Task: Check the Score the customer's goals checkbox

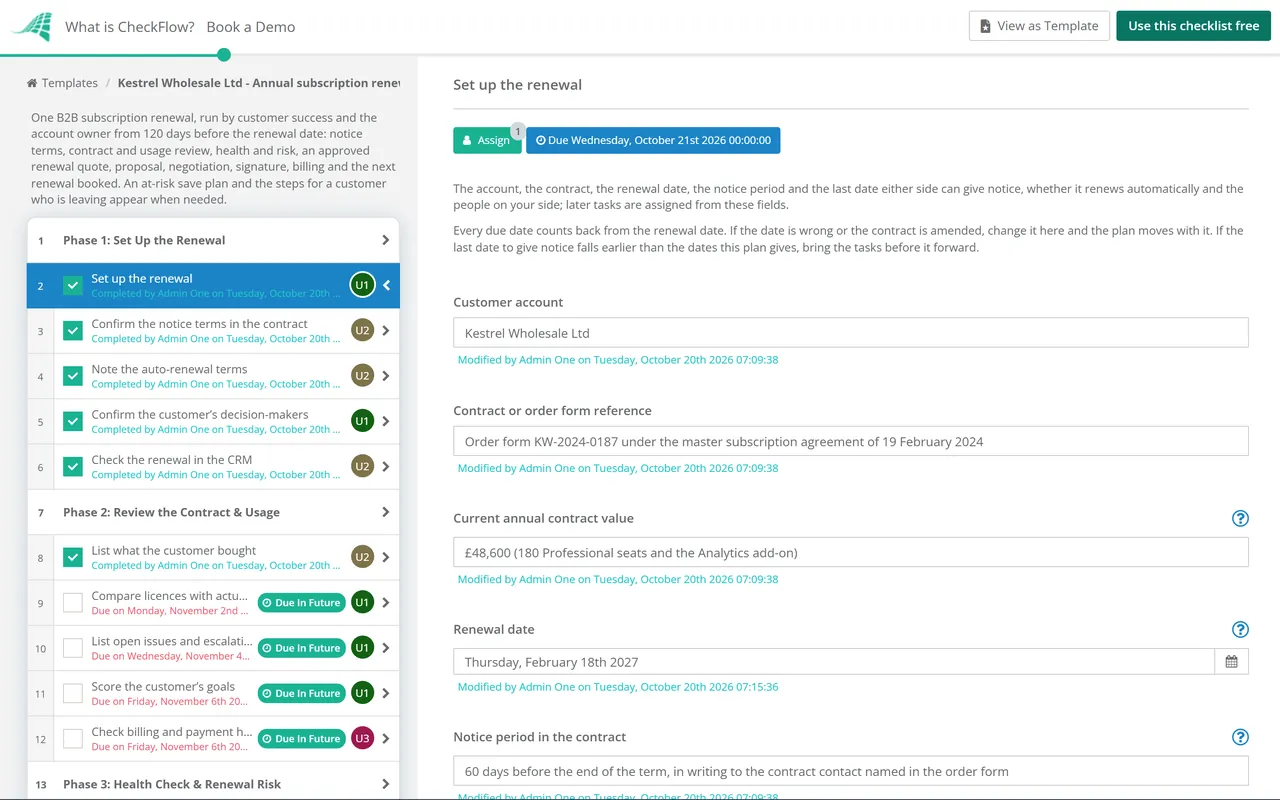Action: click(73, 693)
